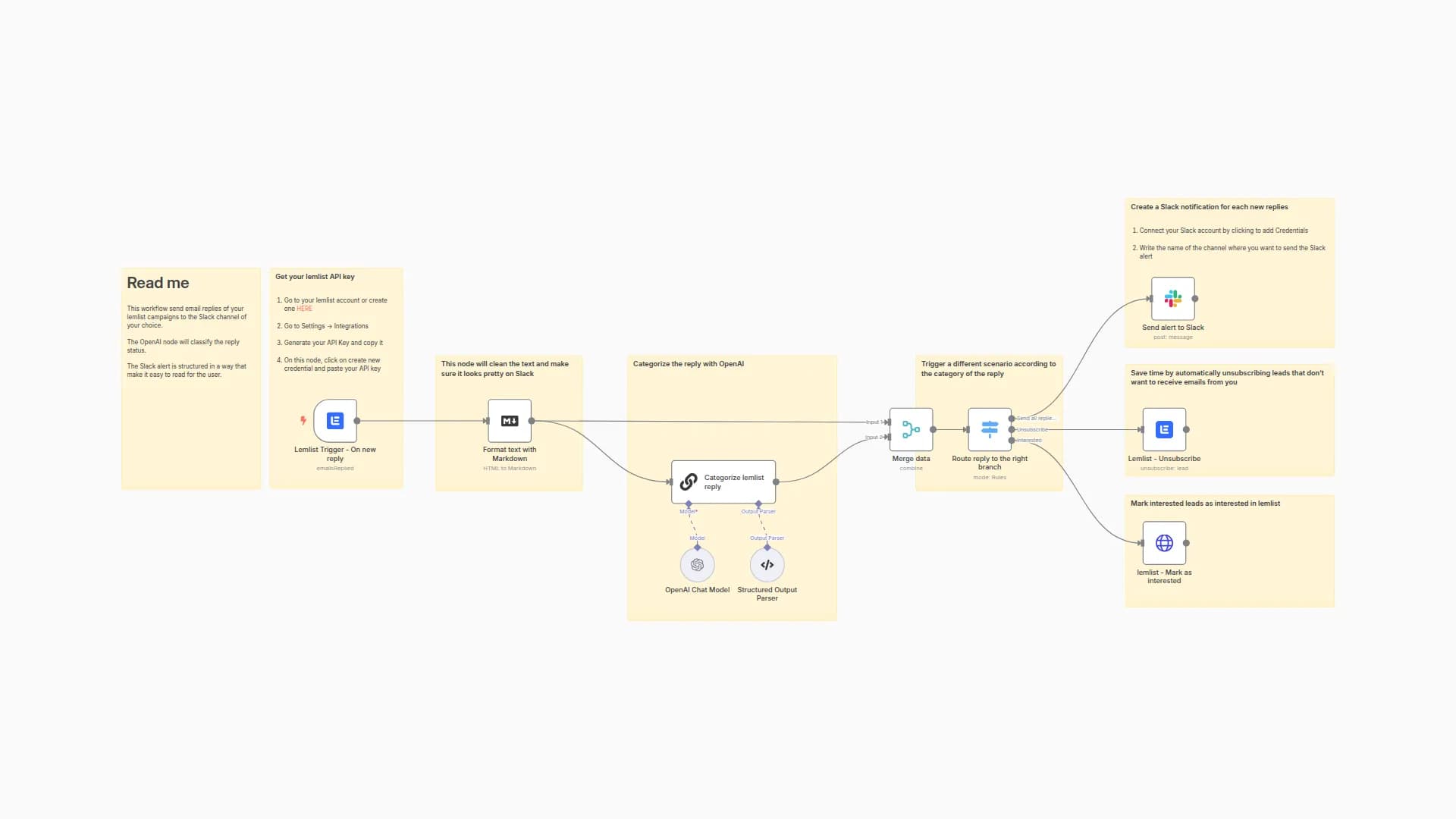Open the Structured Output Parser node
Image resolution: width=1456 pixels, height=819 pixels.
[767, 565]
